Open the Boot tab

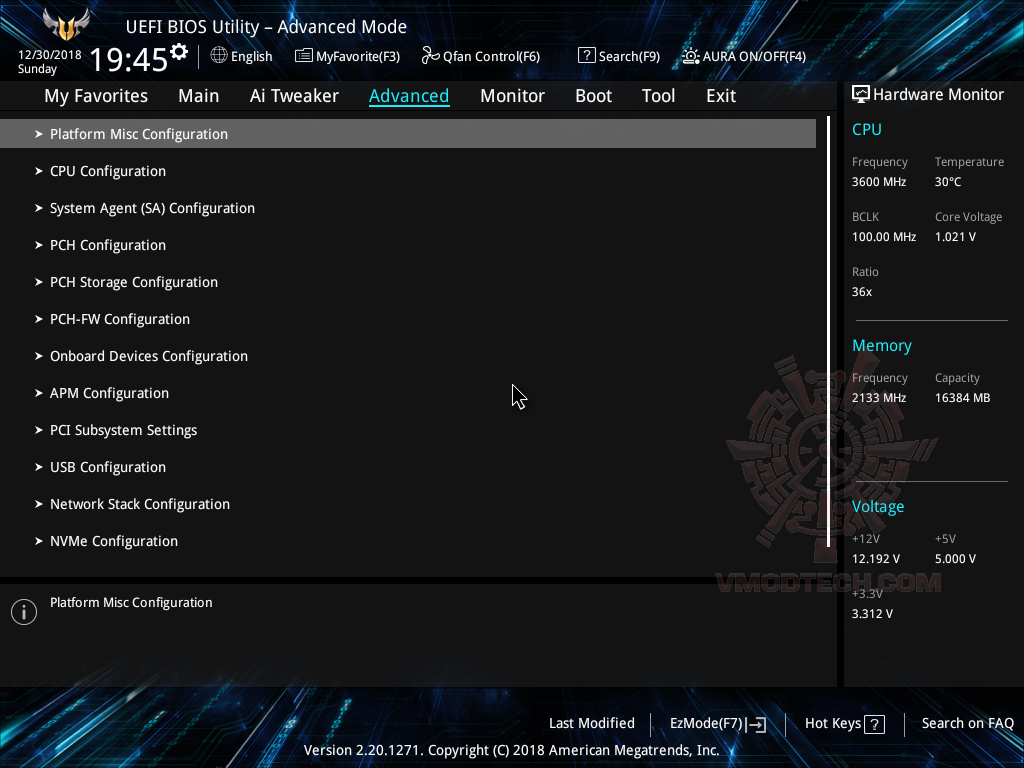click(x=593, y=95)
